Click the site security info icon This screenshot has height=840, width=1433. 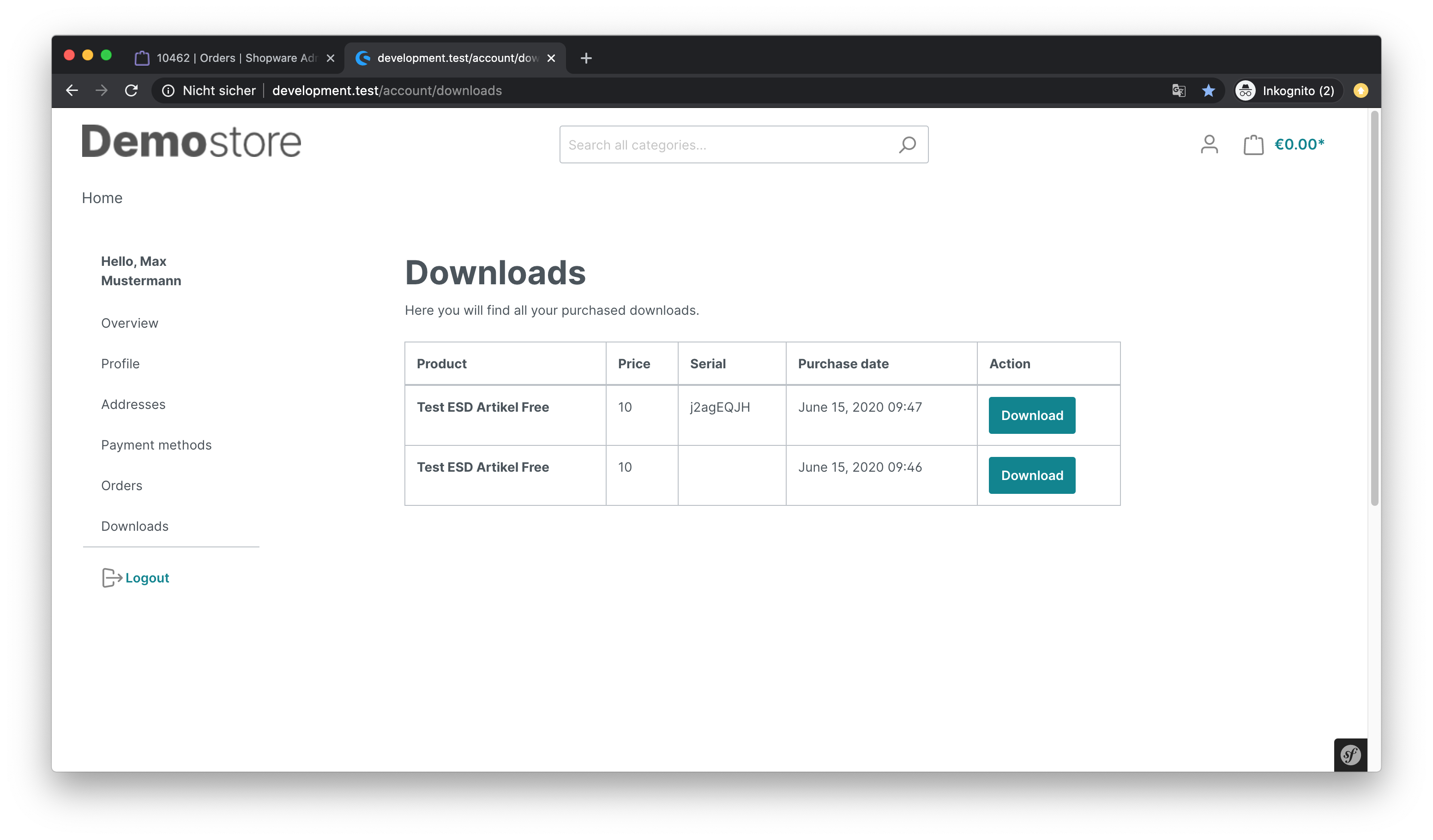169,90
